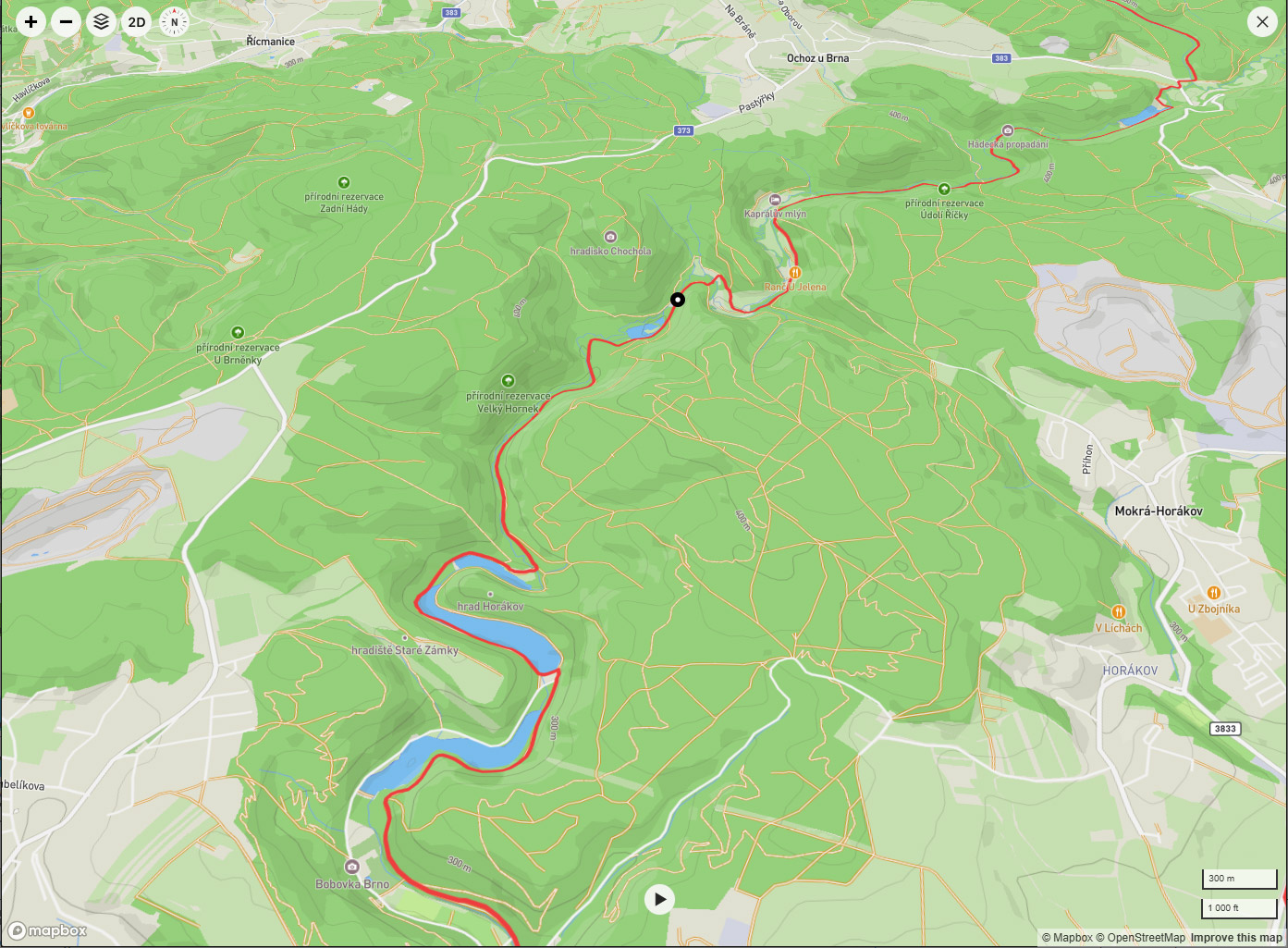Play the route animation
1288x948 pixels.
[x=659, y=899]
